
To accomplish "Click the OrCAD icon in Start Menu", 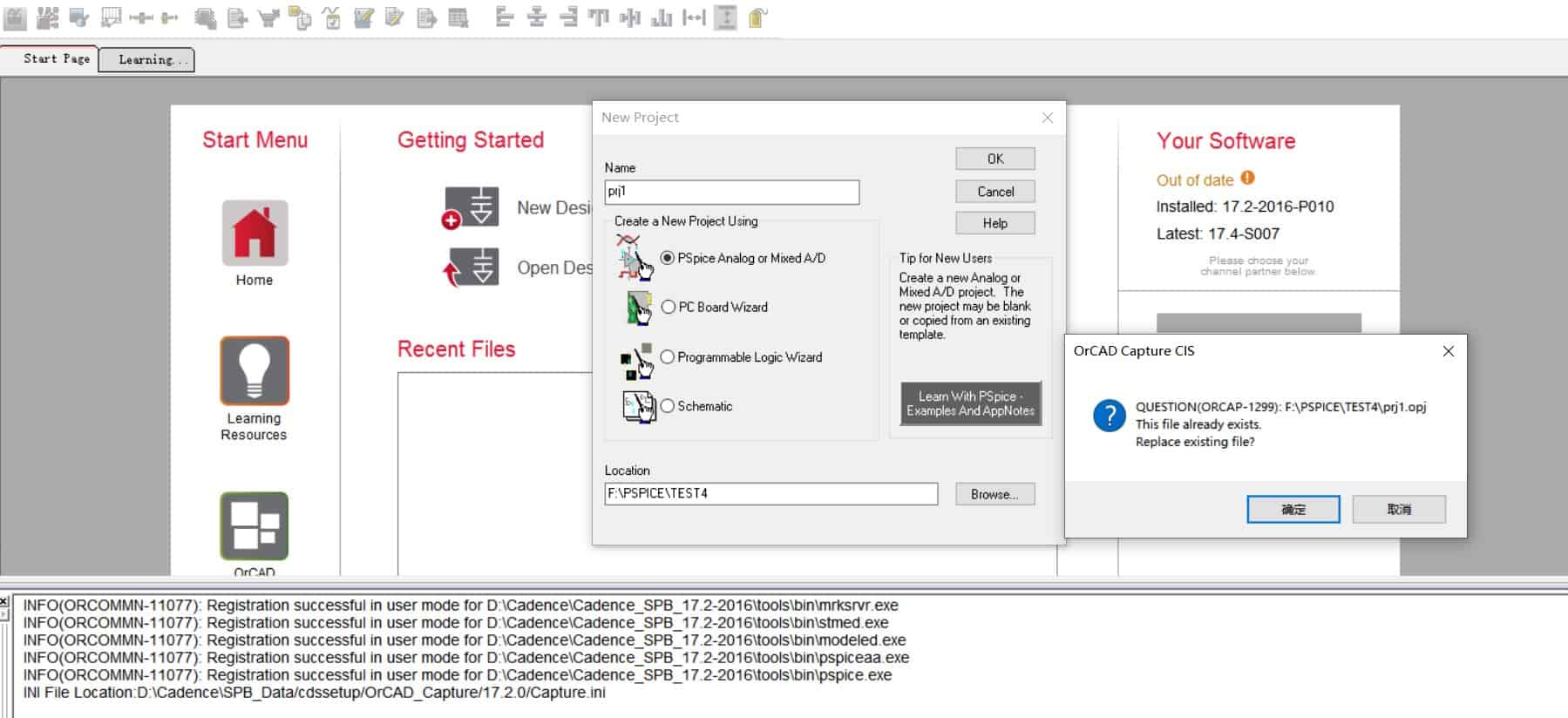I will (x=255, y=525).
